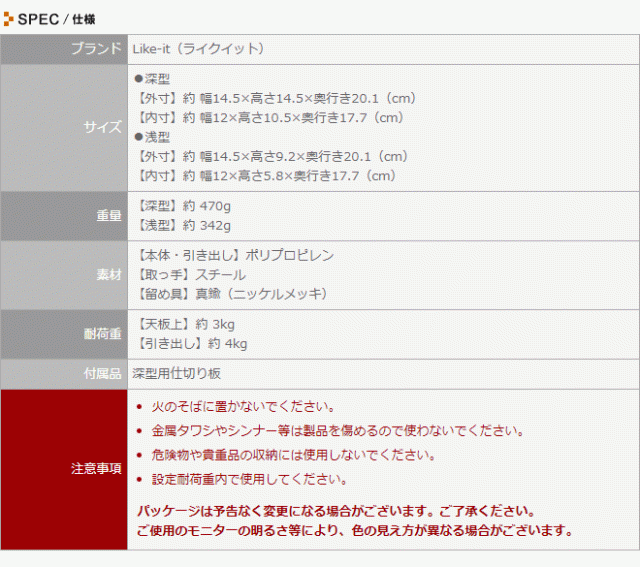This screenshot has height=567, width=640.
Task: Select the 重量 row label
Action: [109, 215]
